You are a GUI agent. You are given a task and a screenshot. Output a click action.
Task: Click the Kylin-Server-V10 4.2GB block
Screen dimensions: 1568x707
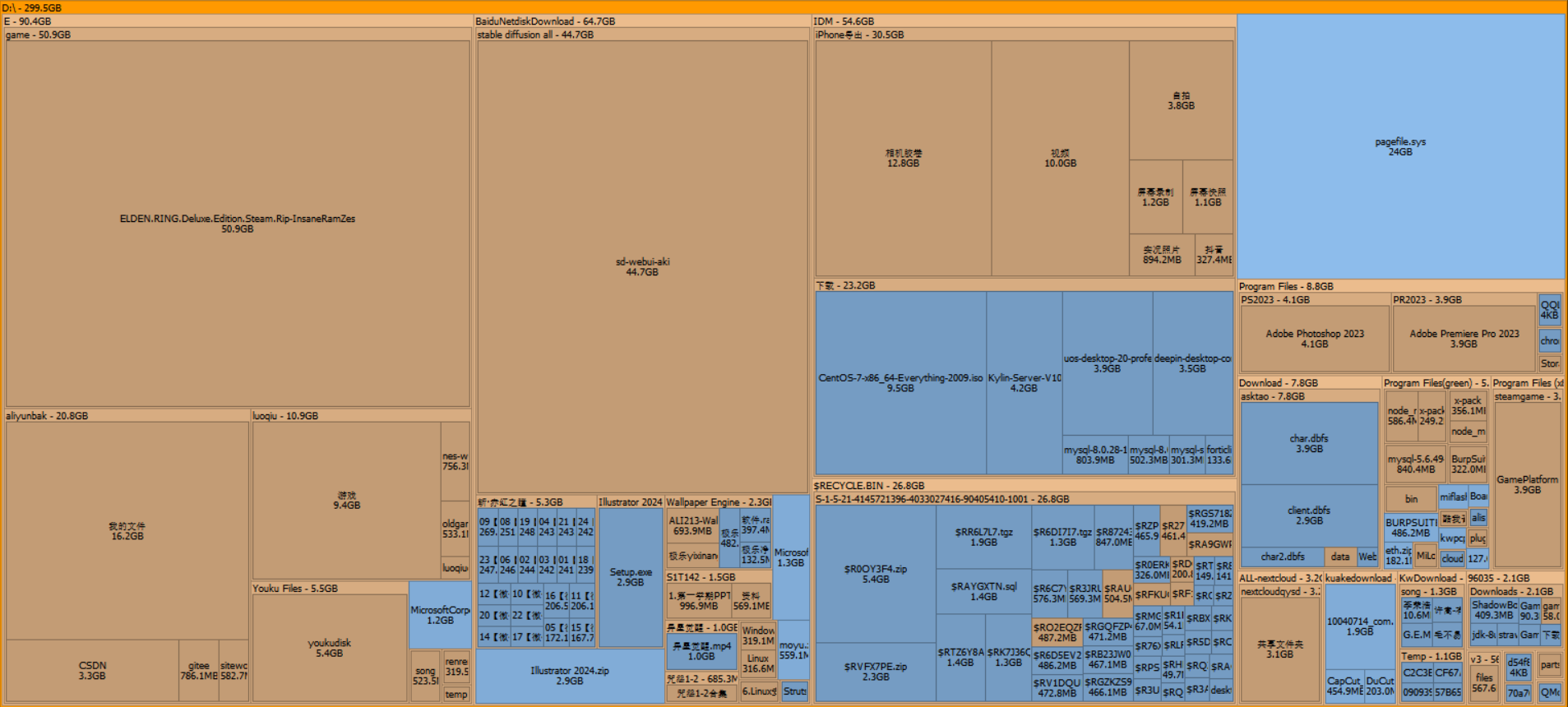(x=1024, y=383)
